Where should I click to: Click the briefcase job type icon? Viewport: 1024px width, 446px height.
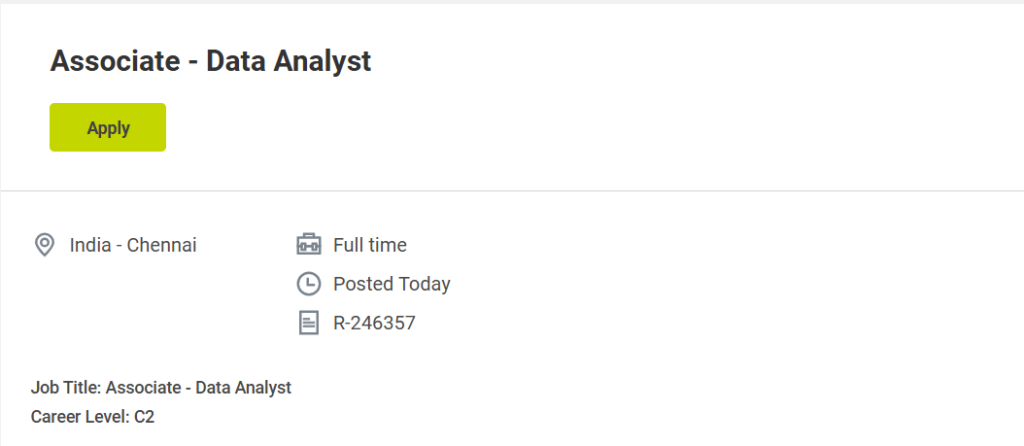click(308, 245)
